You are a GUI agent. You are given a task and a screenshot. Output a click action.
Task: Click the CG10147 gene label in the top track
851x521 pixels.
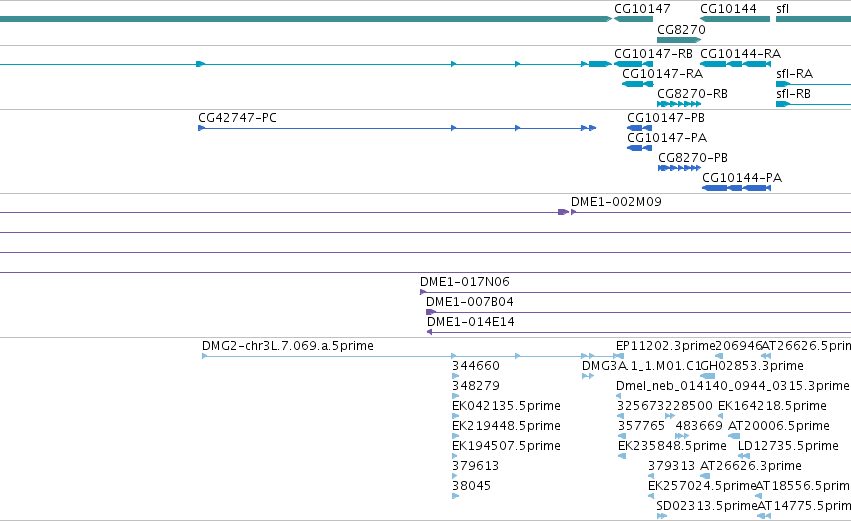[x=642, y=9]
